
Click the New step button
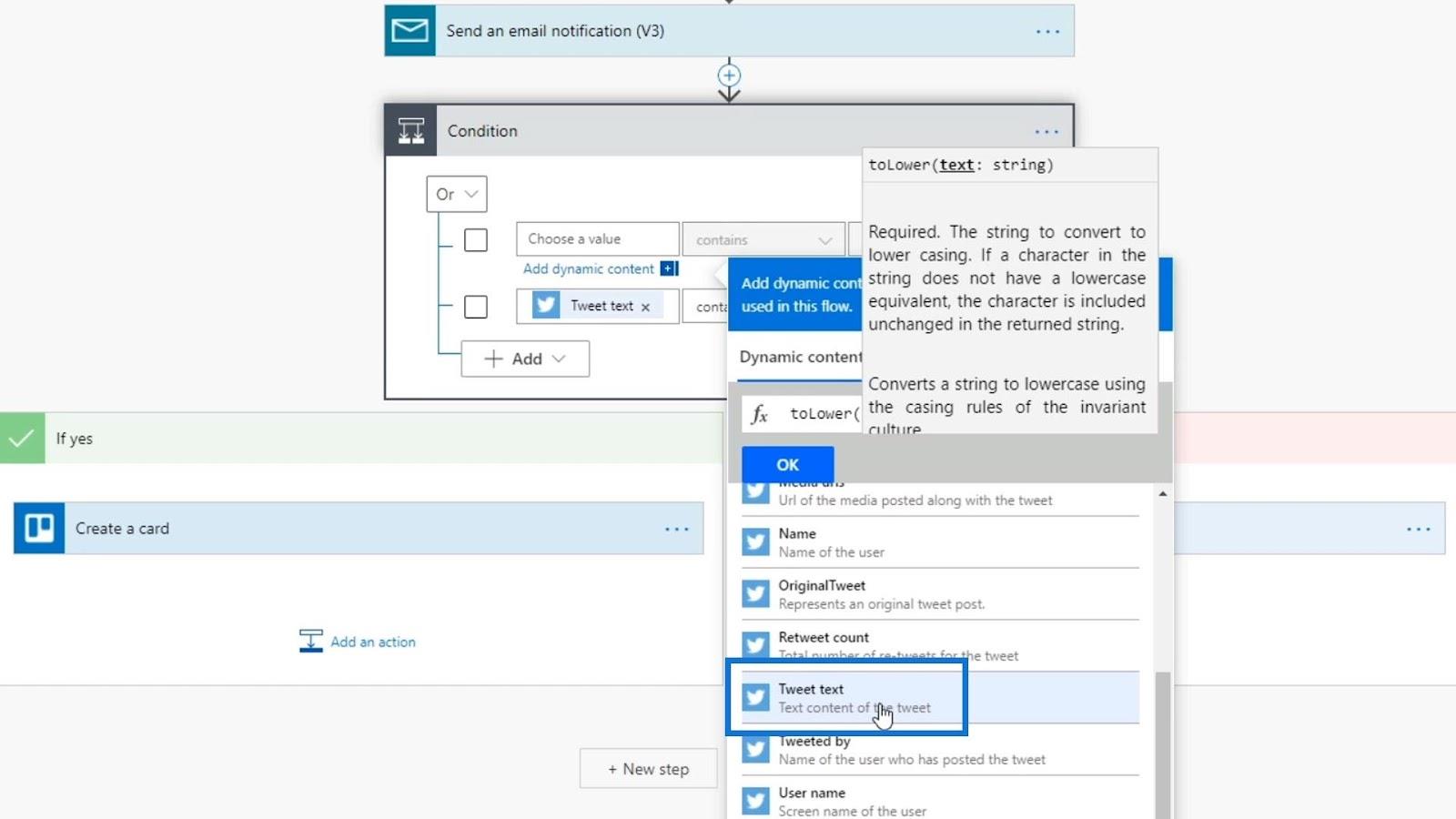648,769
